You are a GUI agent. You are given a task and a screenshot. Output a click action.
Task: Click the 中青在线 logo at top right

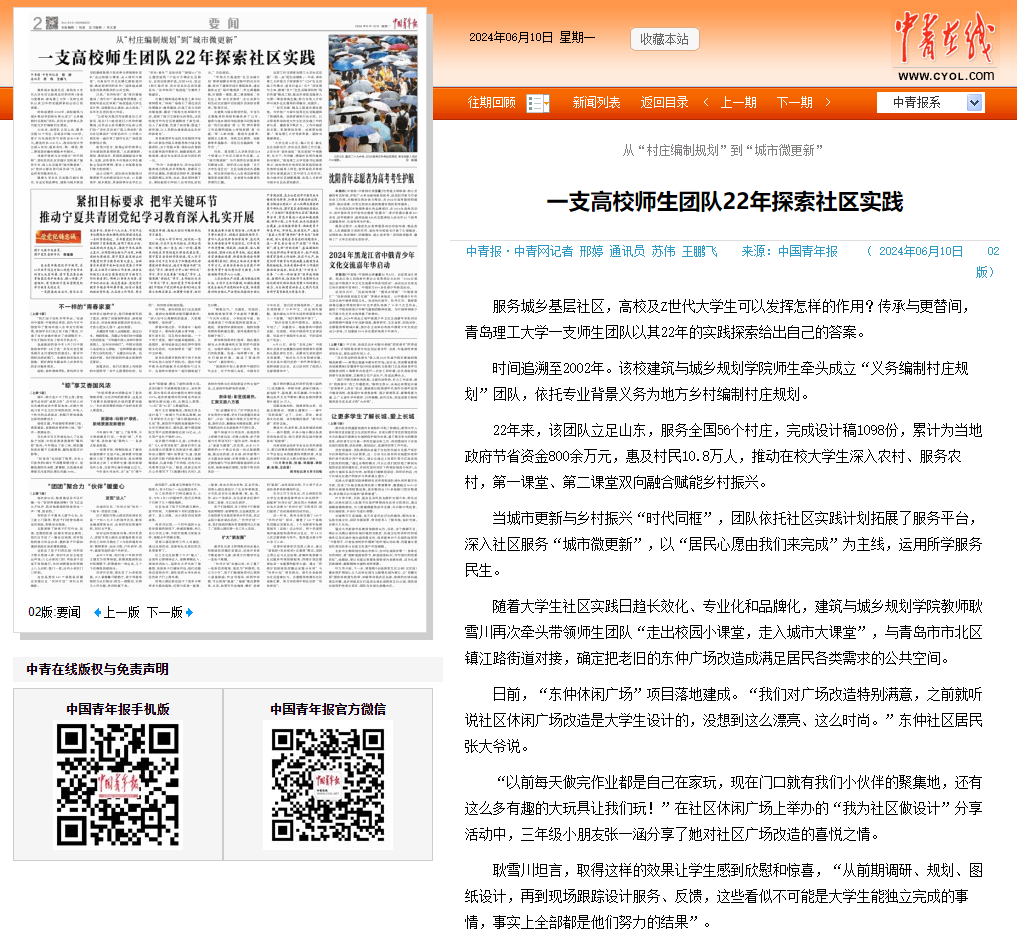tap(943, 47)
